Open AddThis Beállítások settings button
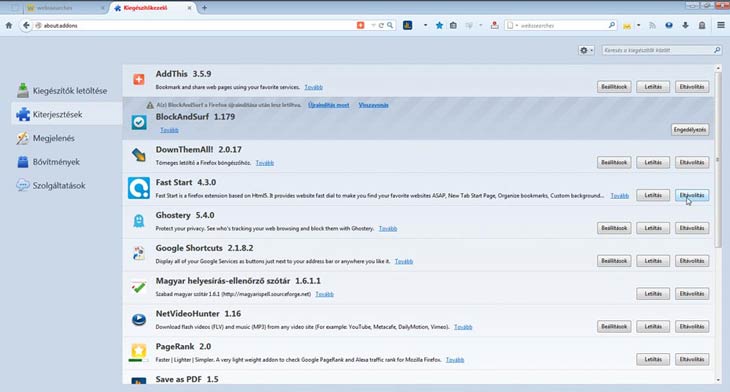The image size is (730, 392). pos(614,87)
